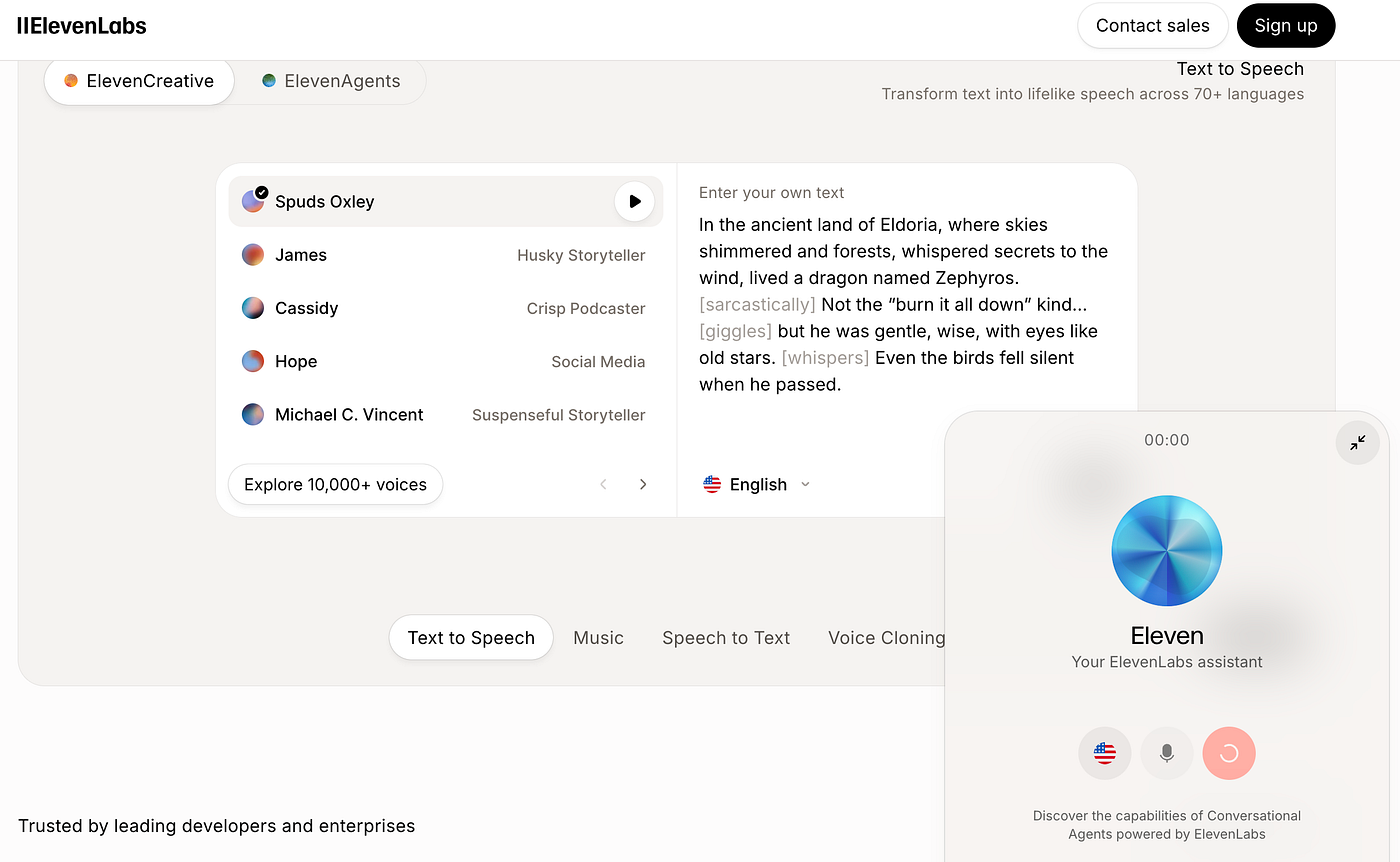This screenshot has height=862, width=1400.
Task: Select the James Husky Storyteller voice
Action: coord(446,255)
